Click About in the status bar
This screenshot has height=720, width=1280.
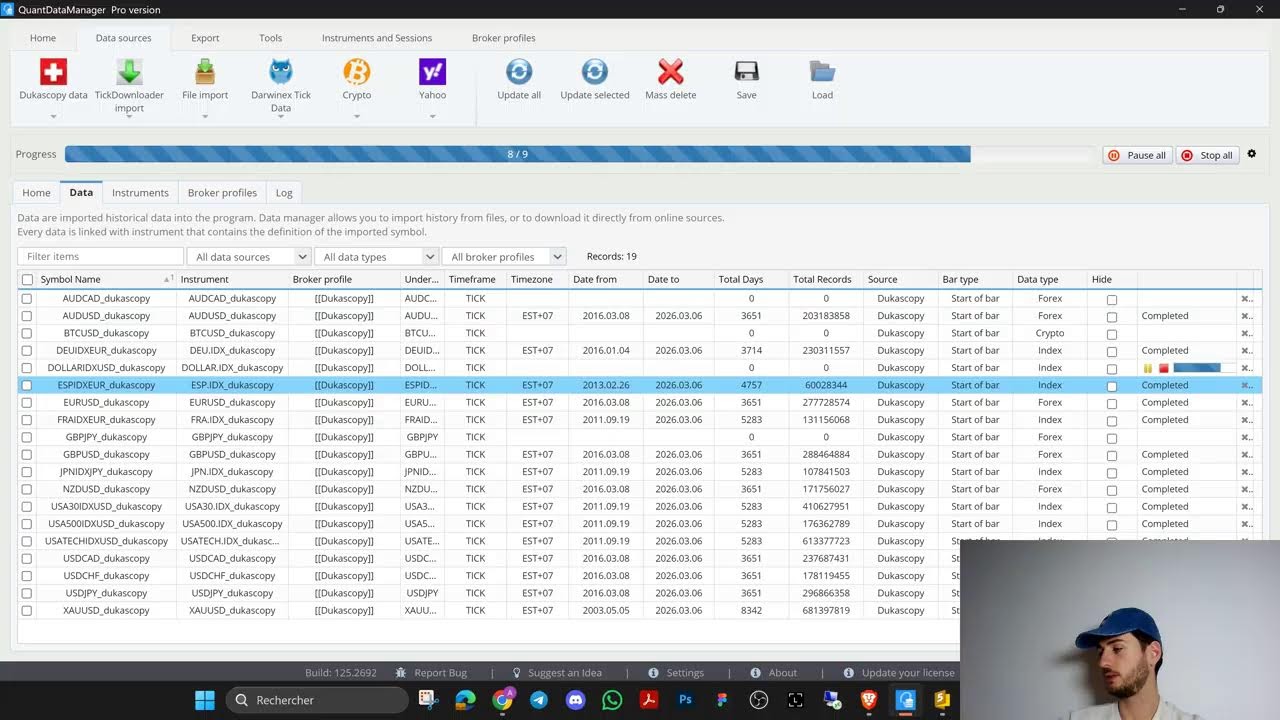pyautogui.click(x=773, y=673)
